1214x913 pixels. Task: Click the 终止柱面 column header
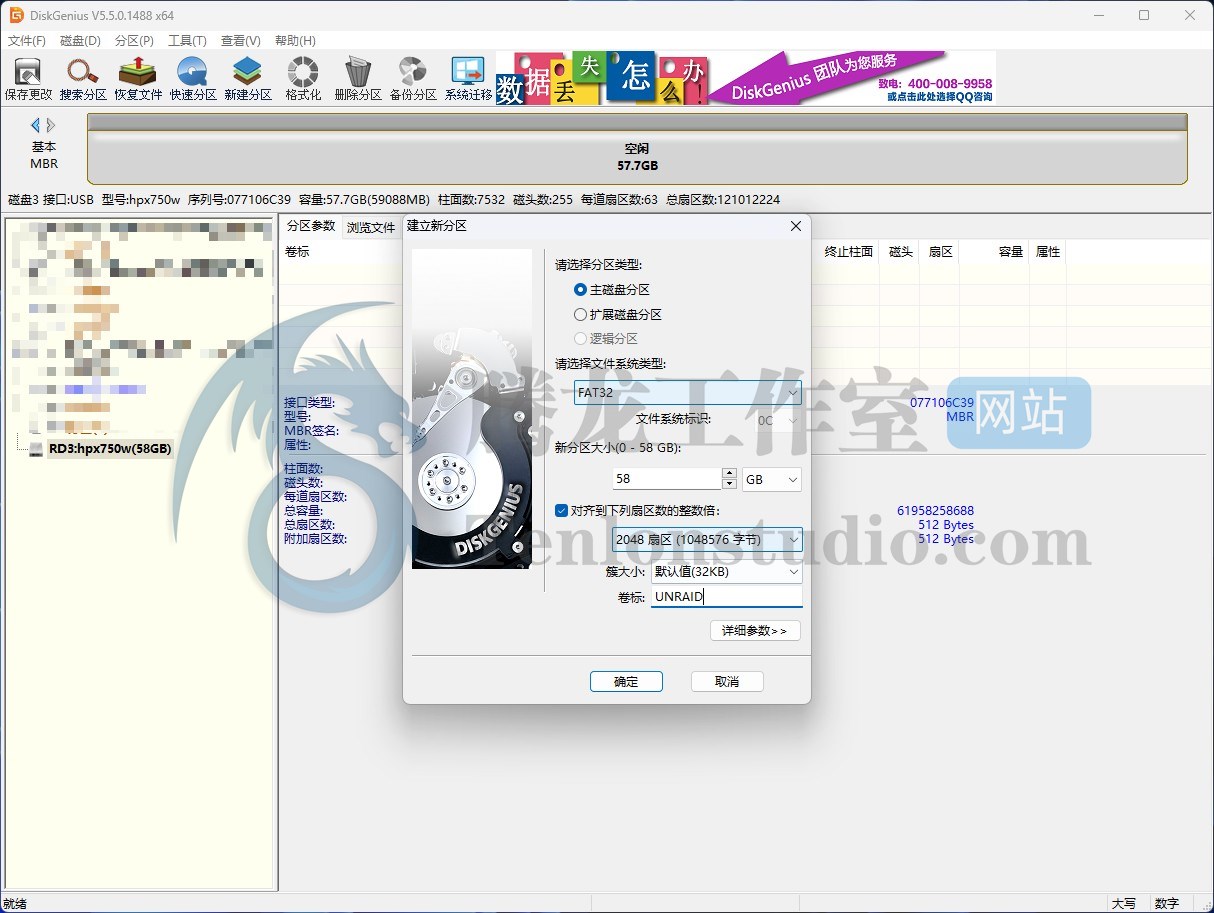848,252
